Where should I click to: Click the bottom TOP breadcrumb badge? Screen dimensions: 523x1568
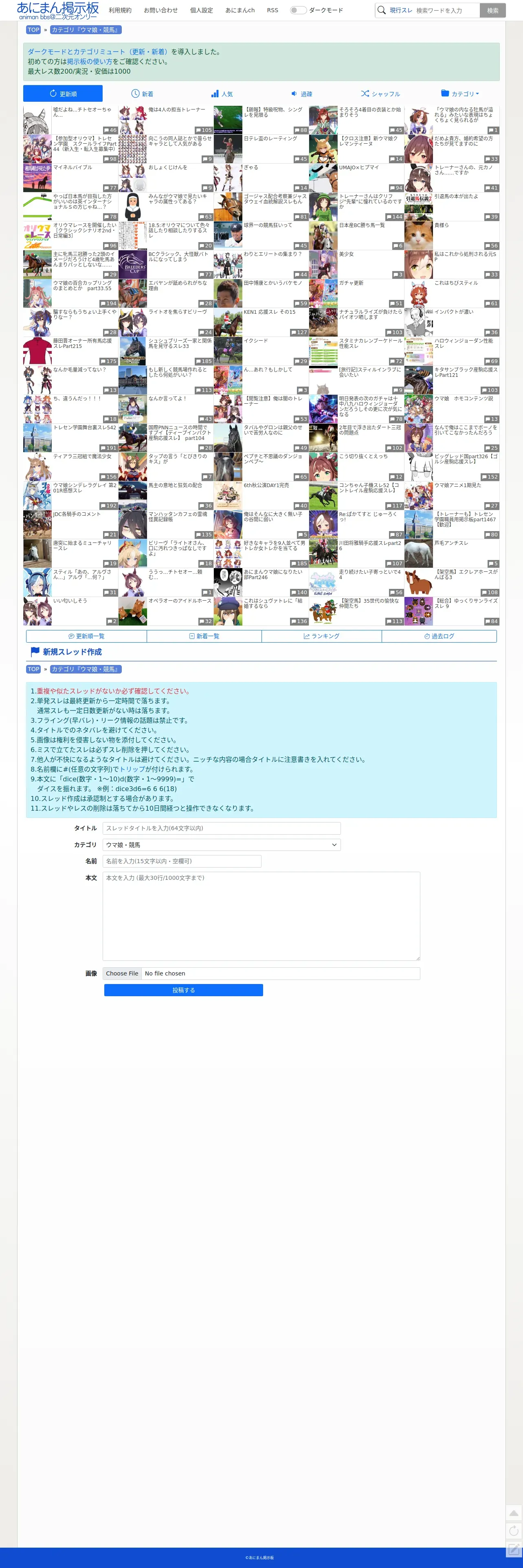(x=33, y=669)
